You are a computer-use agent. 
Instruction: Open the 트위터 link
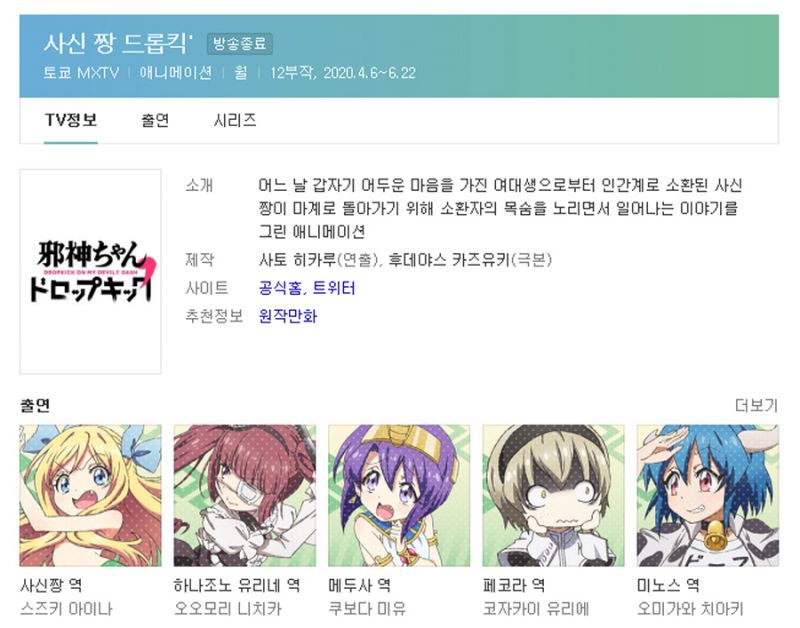point(334,288)
